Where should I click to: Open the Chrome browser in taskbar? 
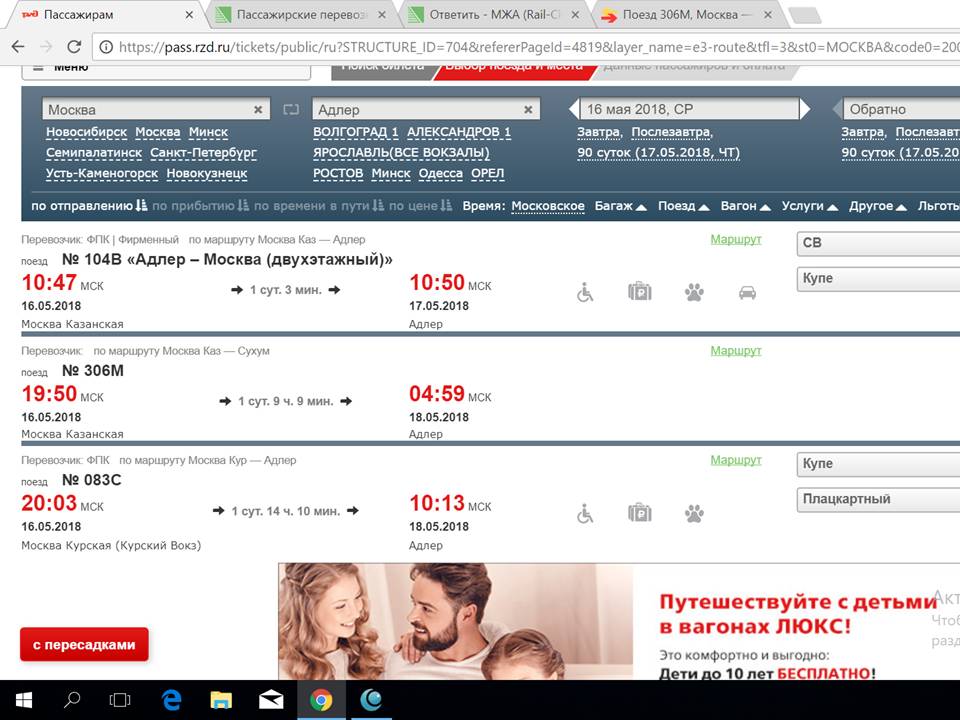pos(321,700)
